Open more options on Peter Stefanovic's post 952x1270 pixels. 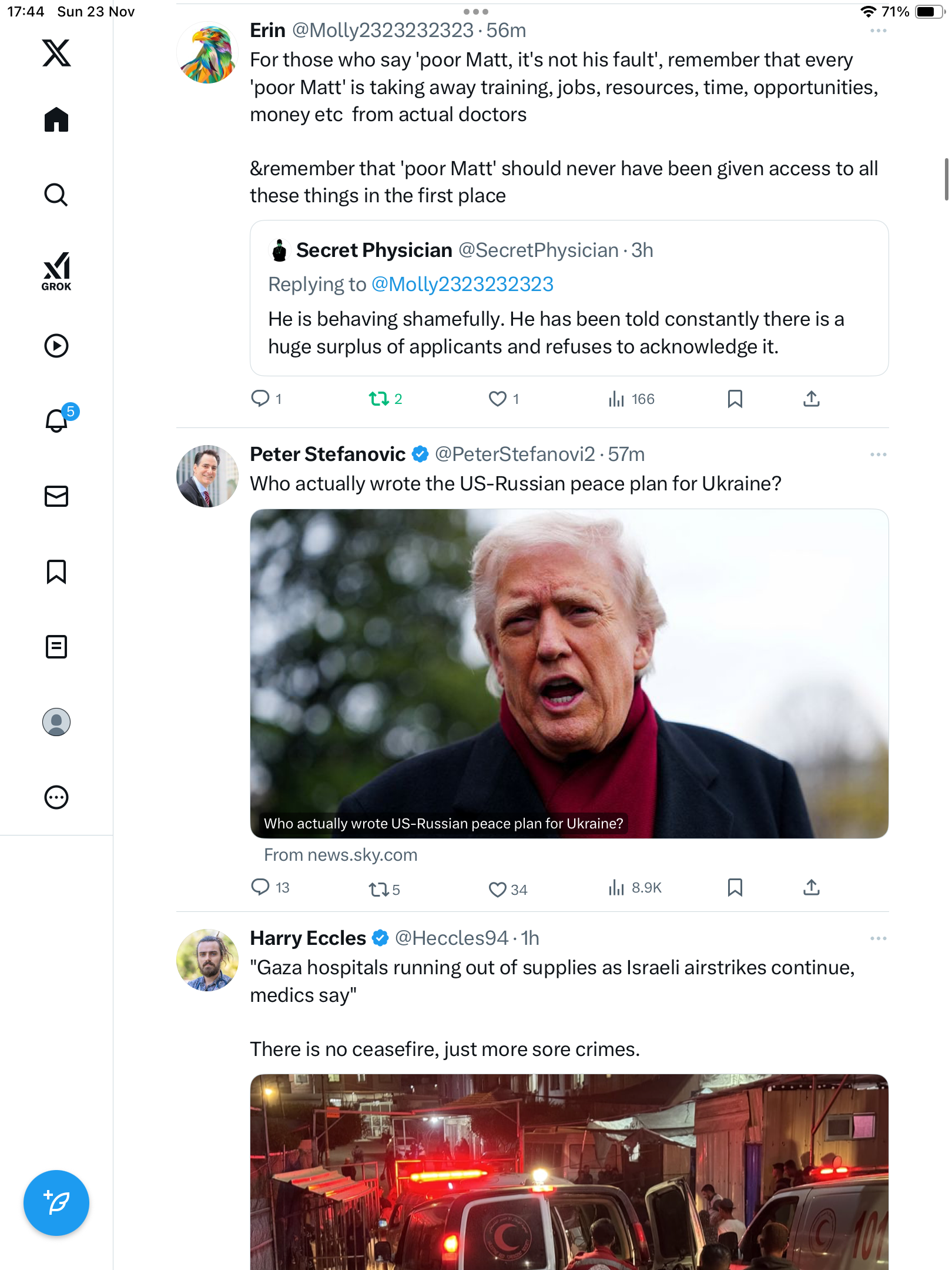(878, 454)
